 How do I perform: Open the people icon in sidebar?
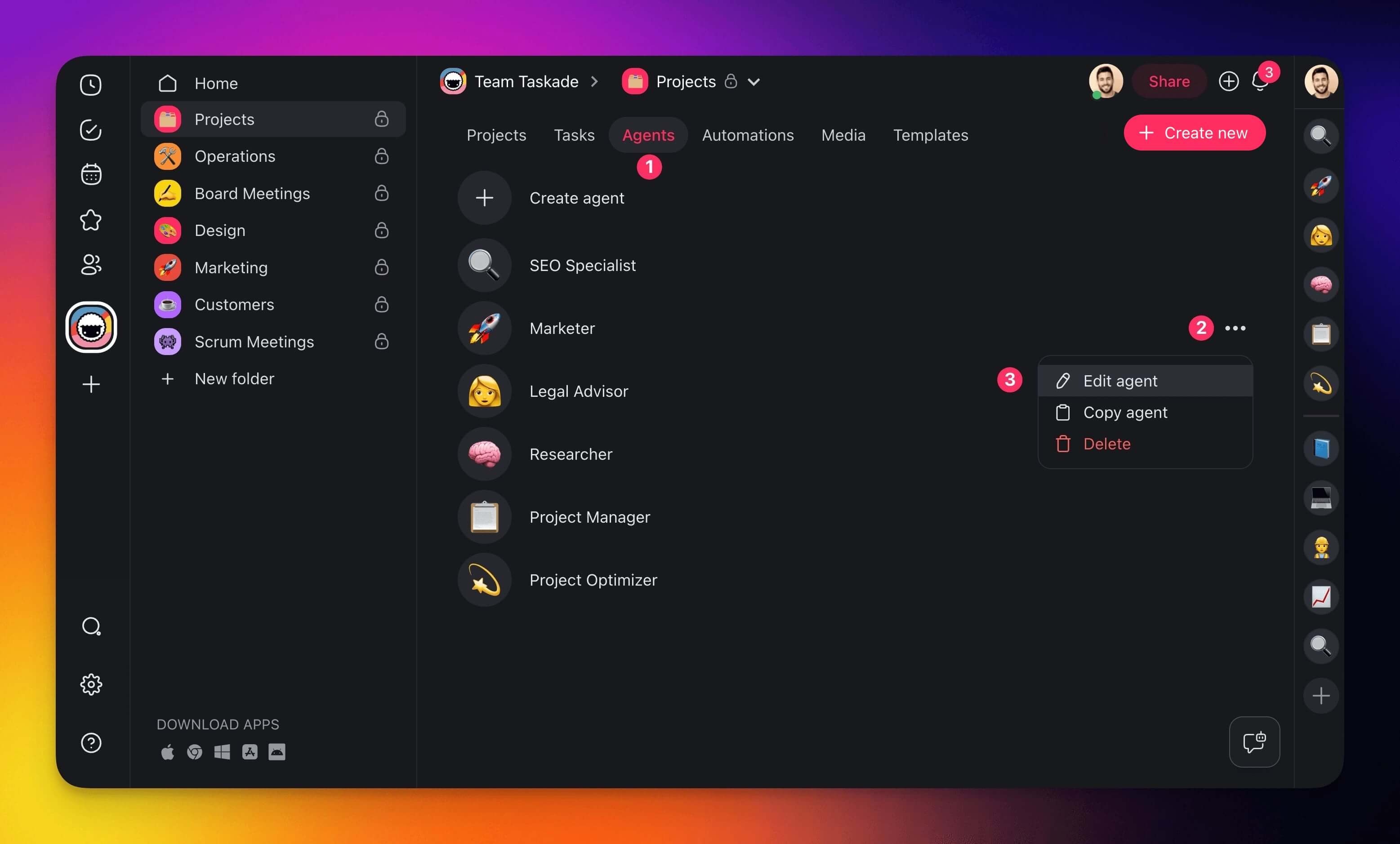pos(91,265)
